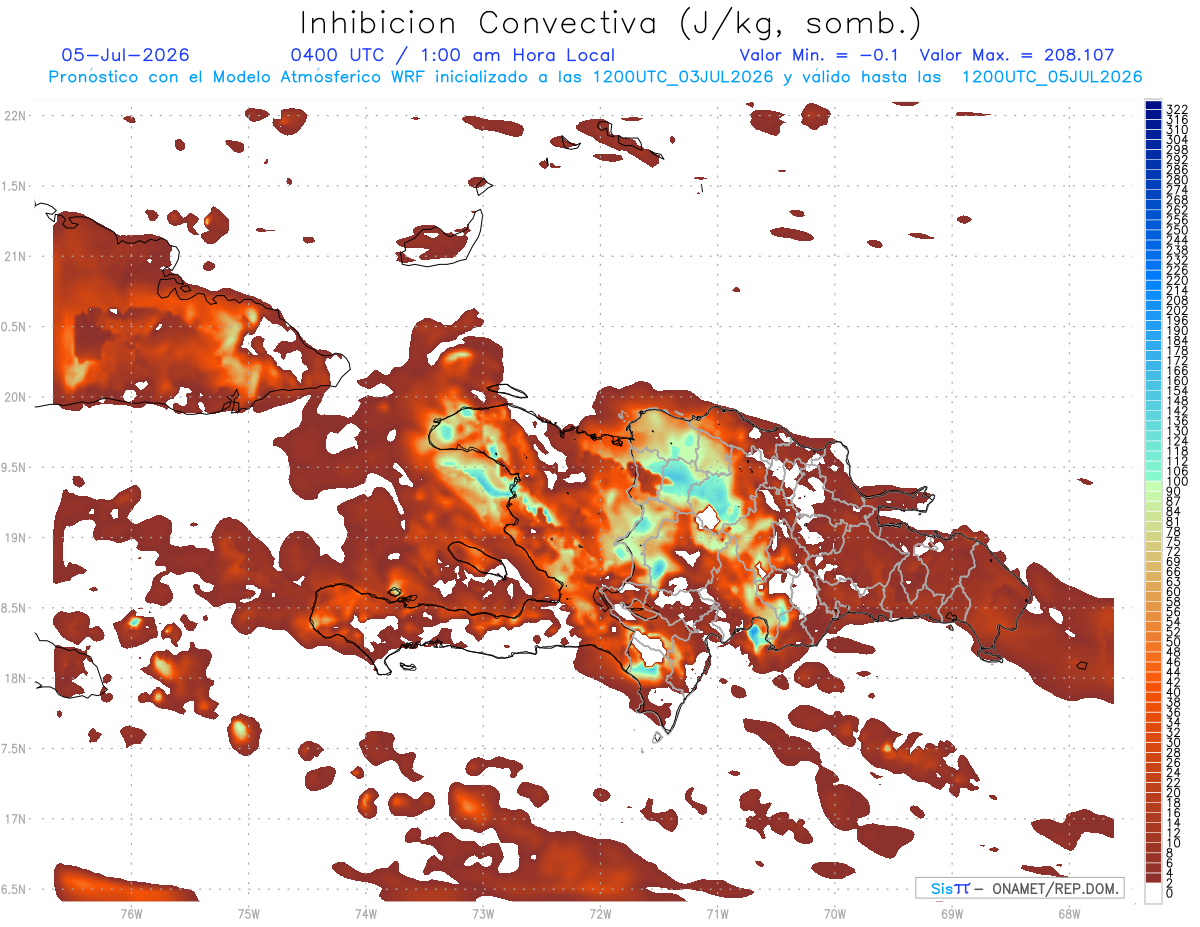Click the "73W" longitude label
Screen dimensions: 1200x927
pos(483,913)
